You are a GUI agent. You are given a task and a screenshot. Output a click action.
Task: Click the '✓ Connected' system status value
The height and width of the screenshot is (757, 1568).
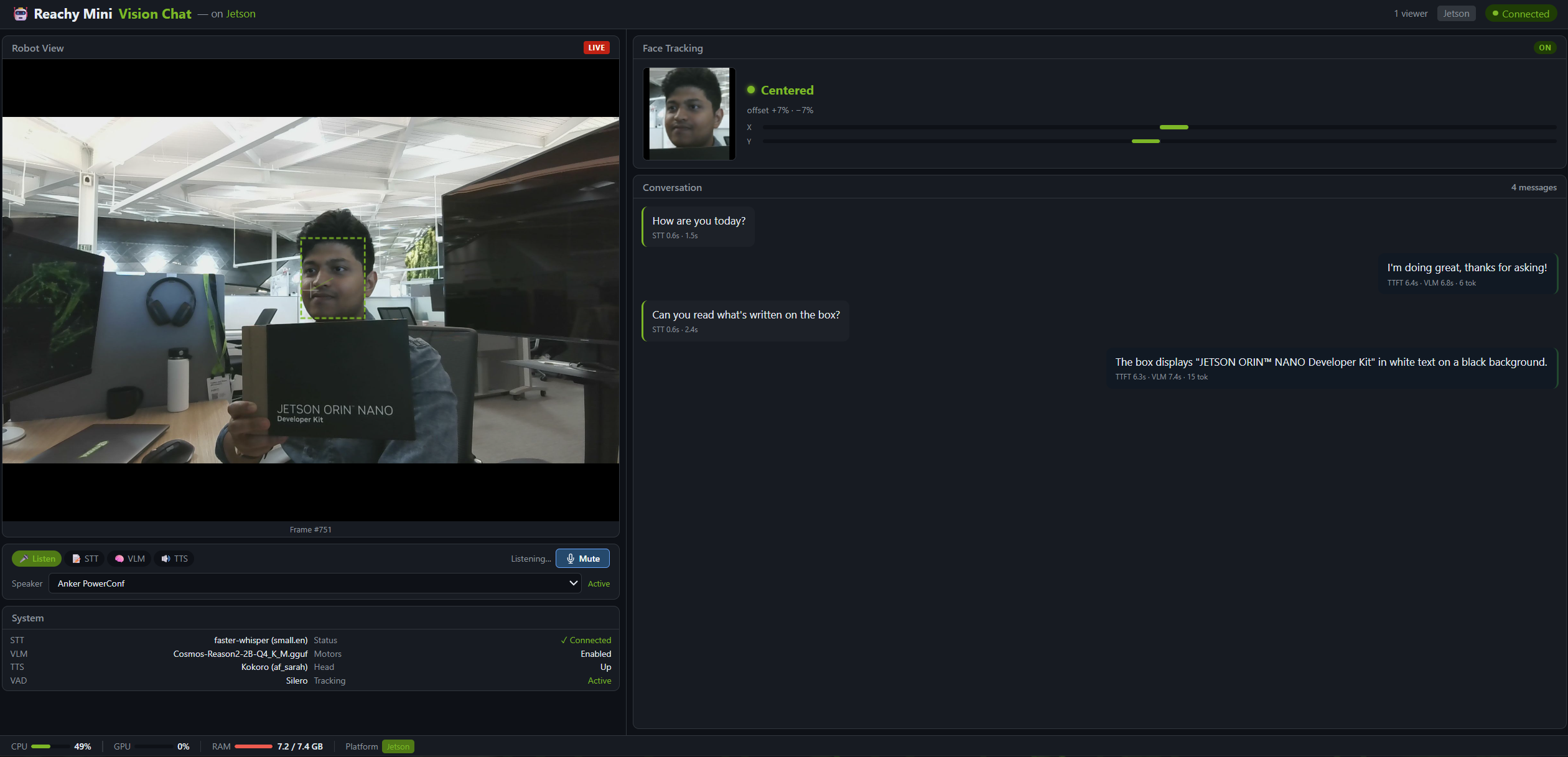click(586, 640)
